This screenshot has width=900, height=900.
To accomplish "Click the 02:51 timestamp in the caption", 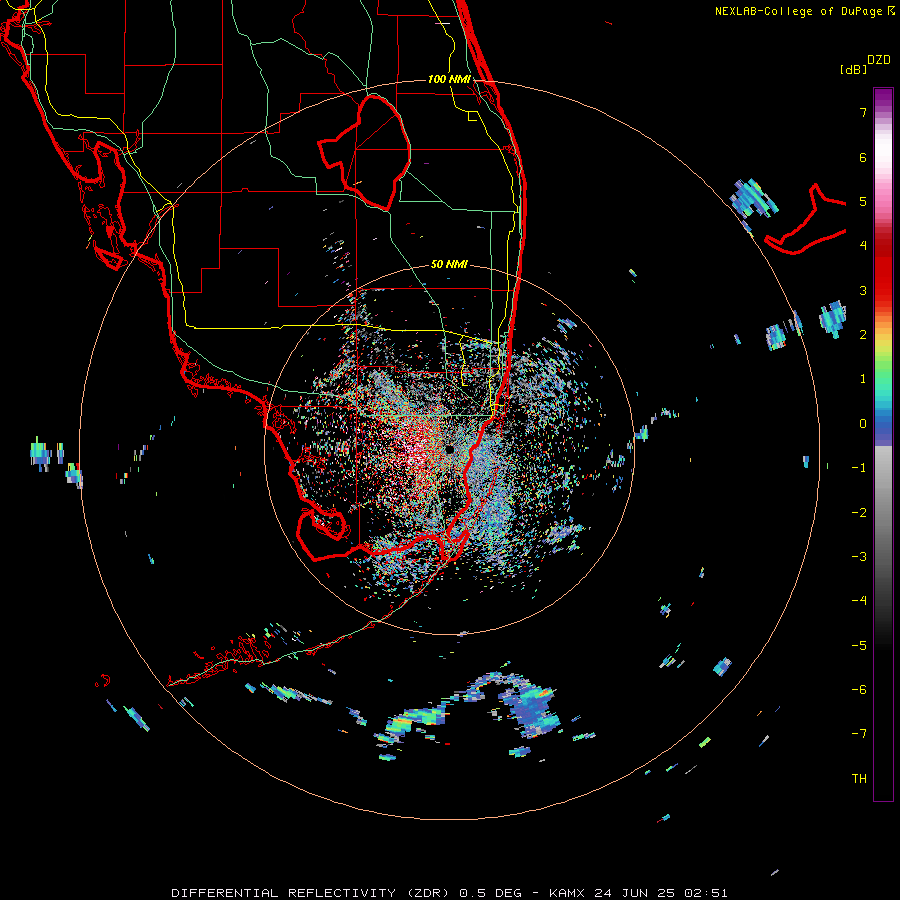I will pyautogui.click(x=706, y=893).
